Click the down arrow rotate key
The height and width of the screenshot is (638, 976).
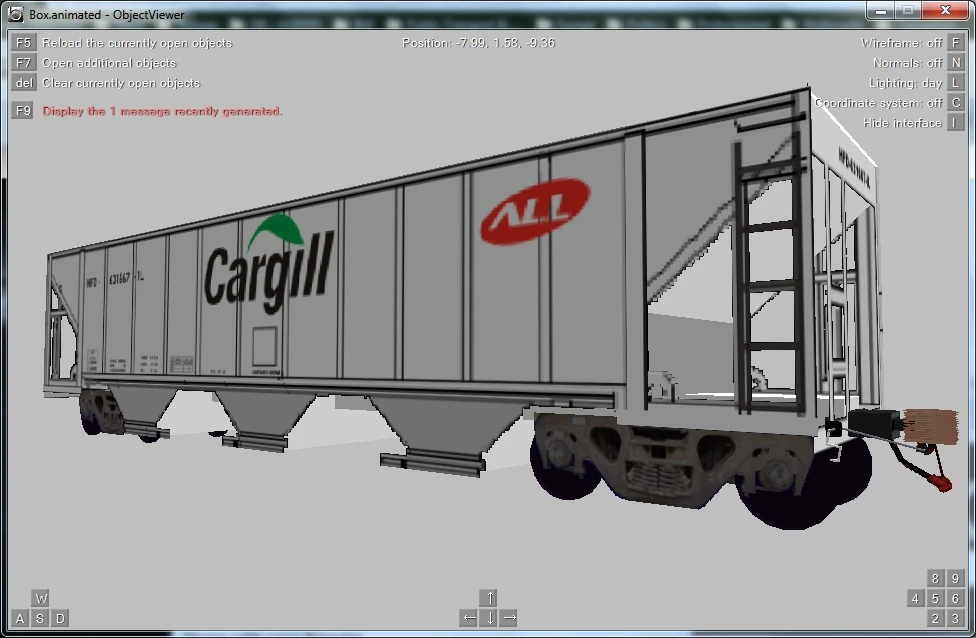click(490, 618)
